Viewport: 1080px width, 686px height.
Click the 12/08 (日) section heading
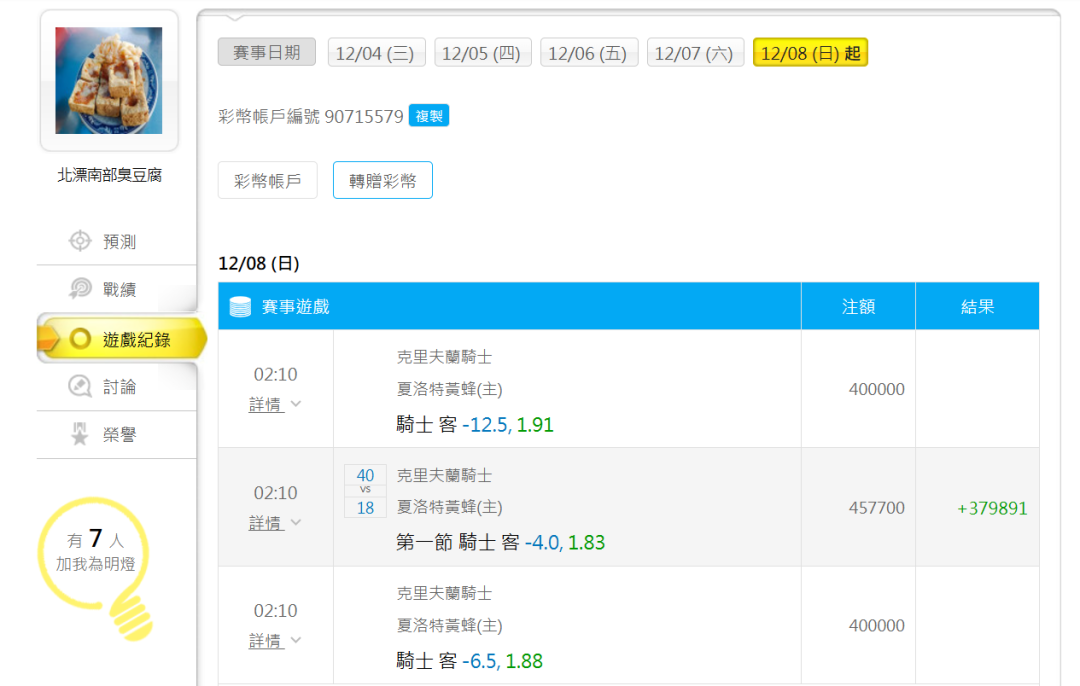(x=259, y=264)
